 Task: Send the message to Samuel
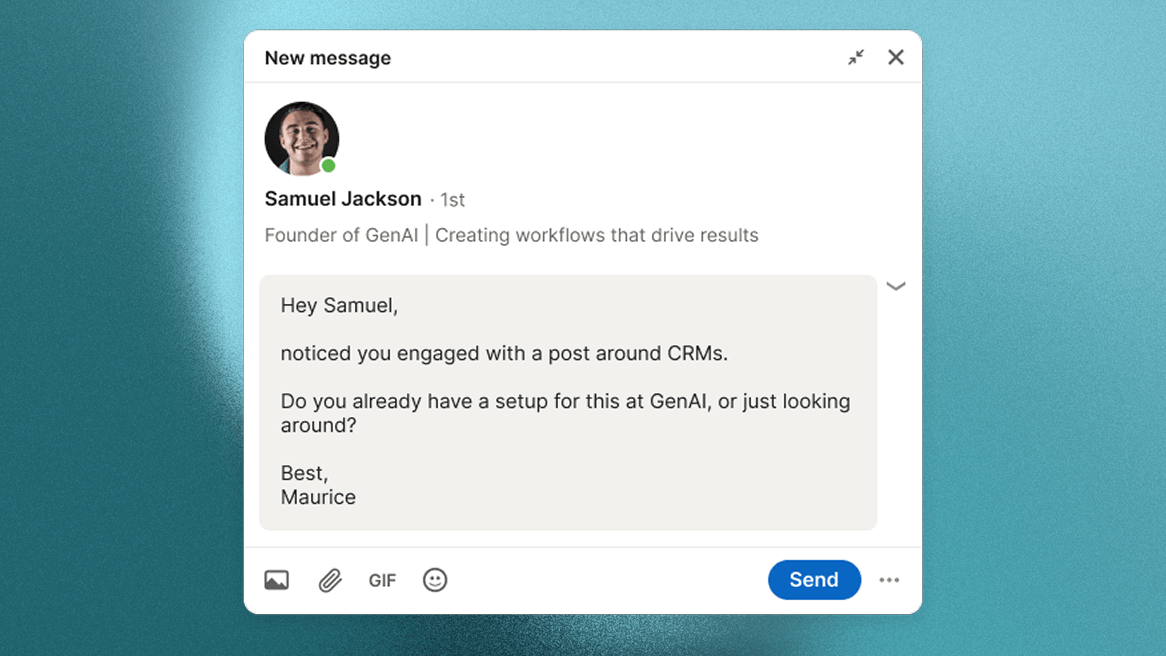click(x=814, y=579)
